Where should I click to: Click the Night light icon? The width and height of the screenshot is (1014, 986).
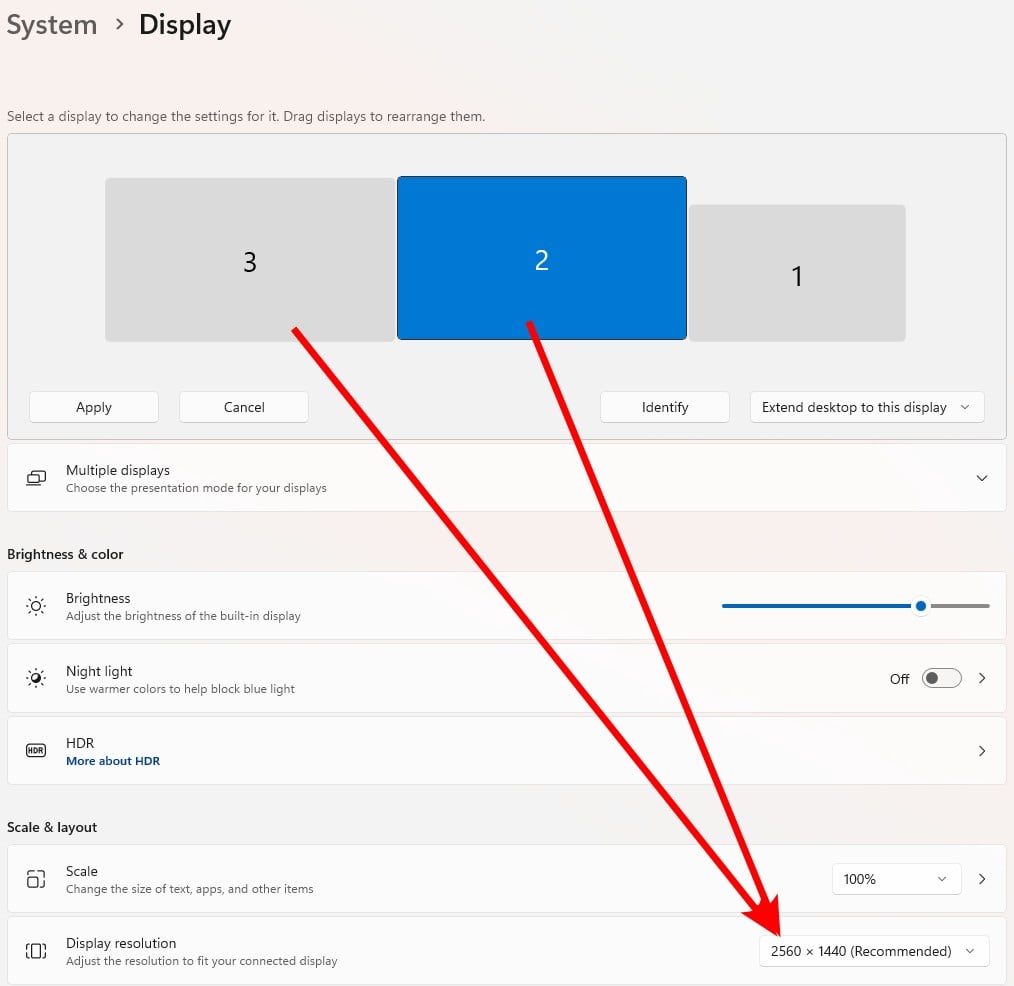point(36,678)
